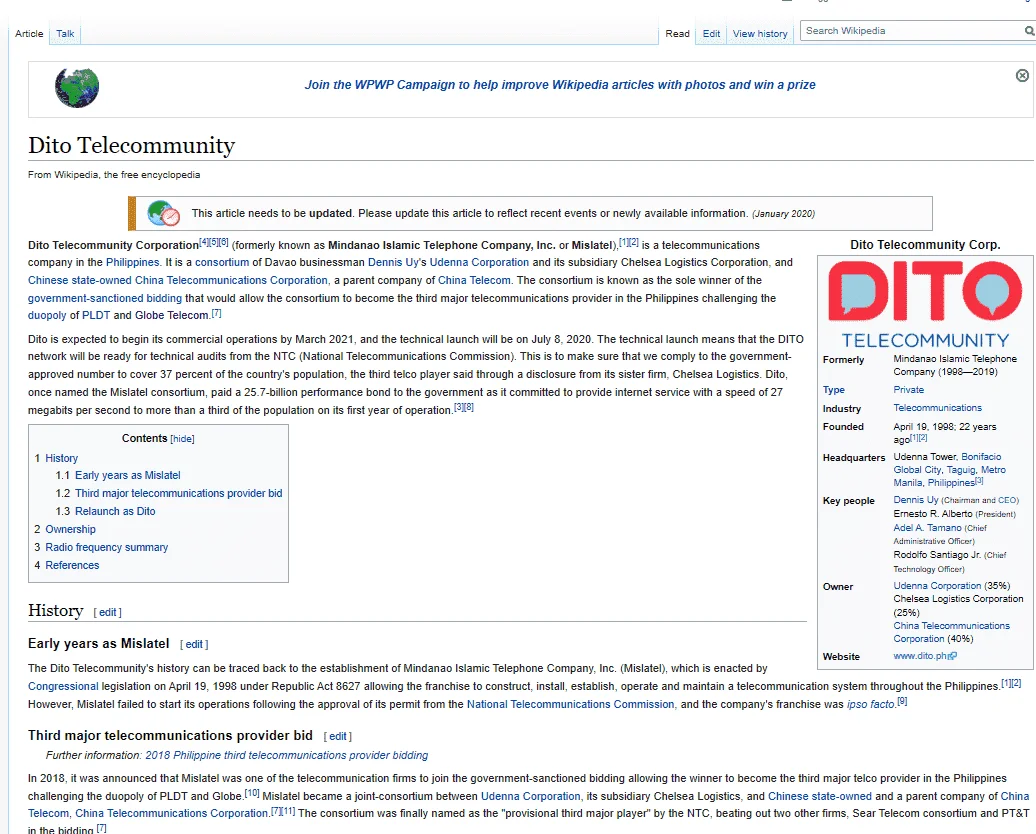Open the PLDT link
1036x834 pixels.
tap(96, 315)
